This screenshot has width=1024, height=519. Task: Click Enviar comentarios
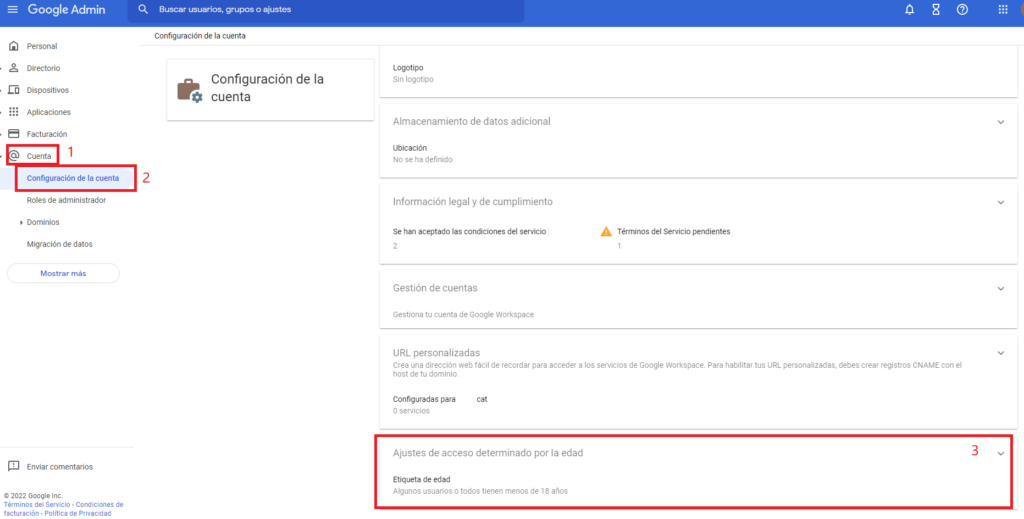click(59, 467)
